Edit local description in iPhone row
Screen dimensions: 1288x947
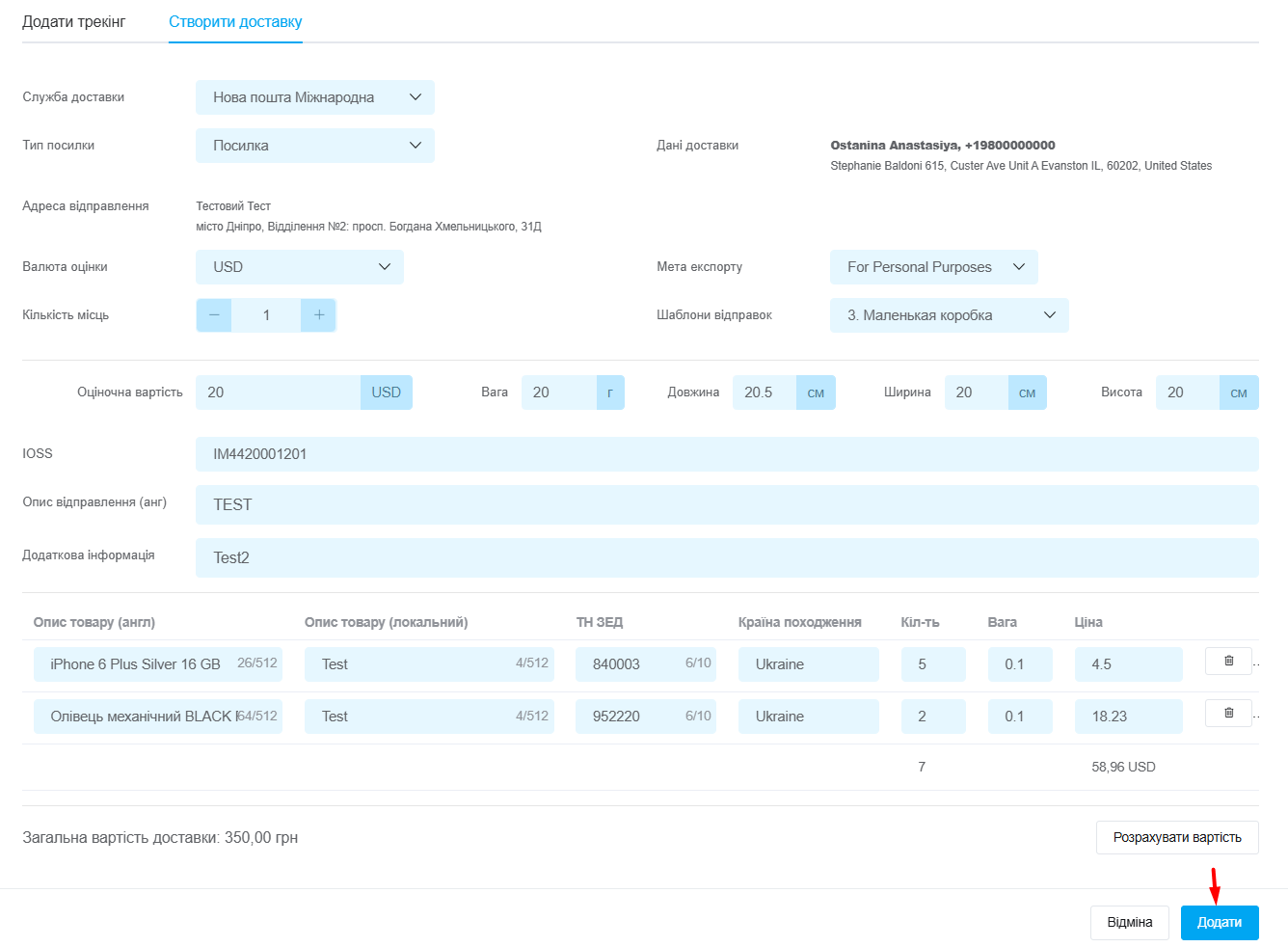[429, 664]
